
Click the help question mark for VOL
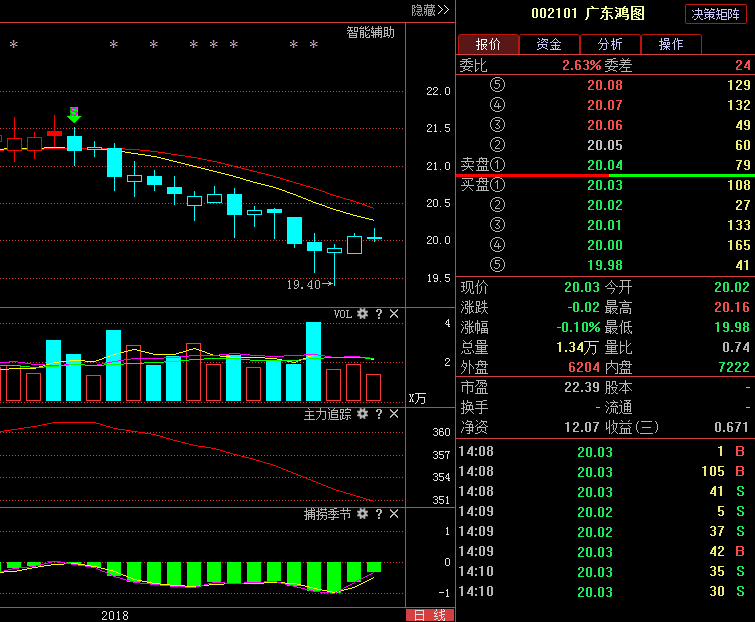coord(379,314)
